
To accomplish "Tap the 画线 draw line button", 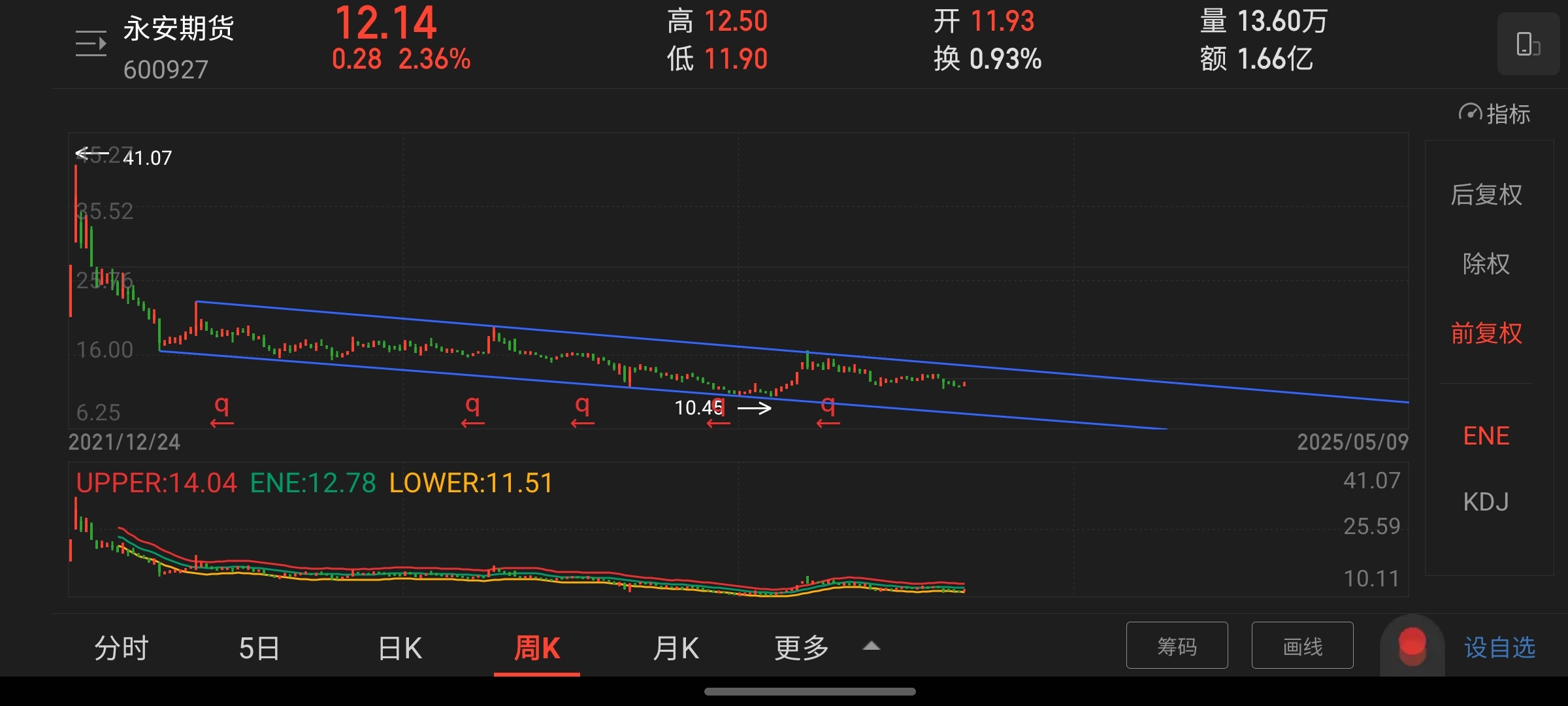I will point(1303,646).
